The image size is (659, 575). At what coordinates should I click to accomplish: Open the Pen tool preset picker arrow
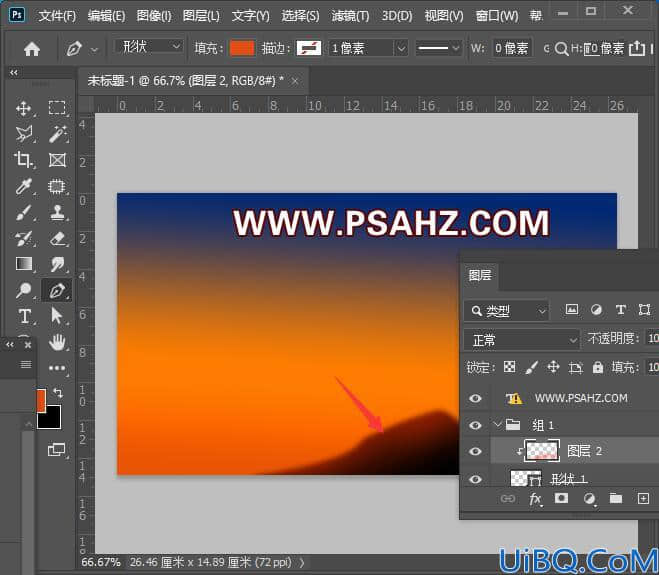coord(95,50)
